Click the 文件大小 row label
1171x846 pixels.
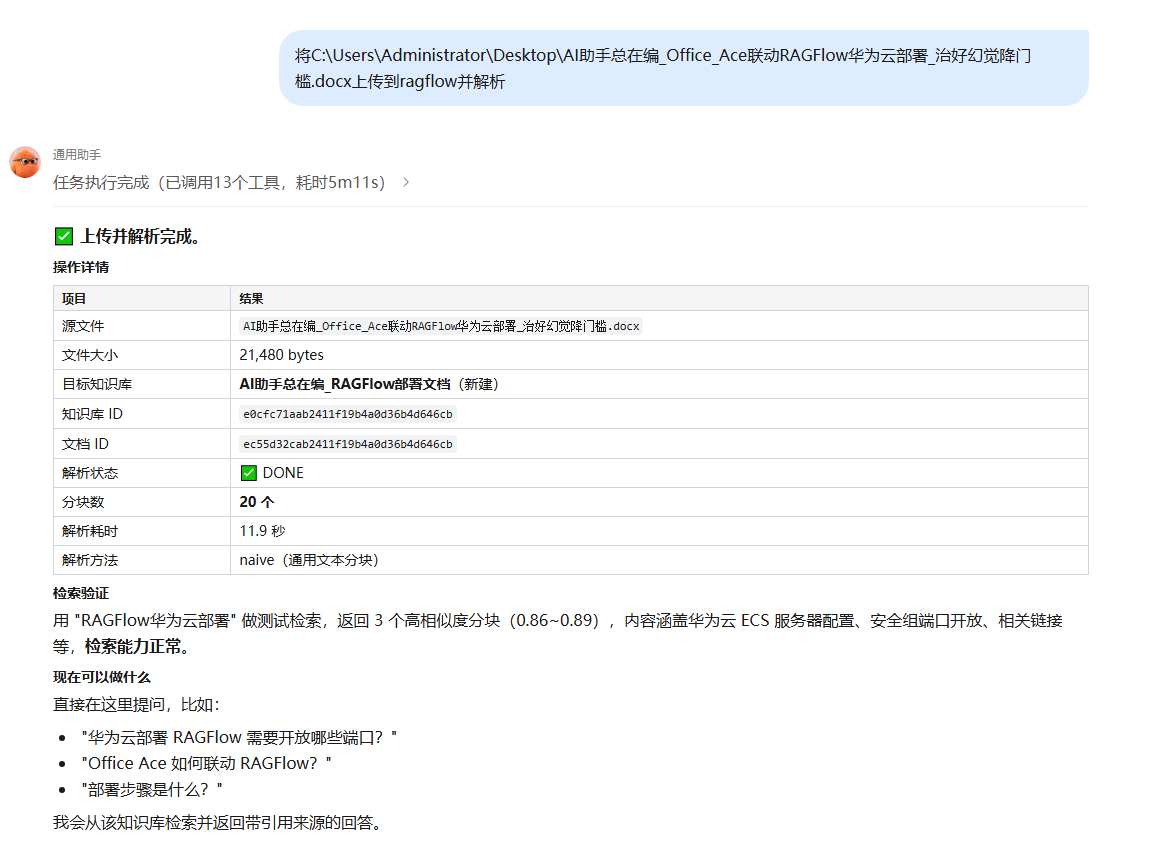(90, 355)
